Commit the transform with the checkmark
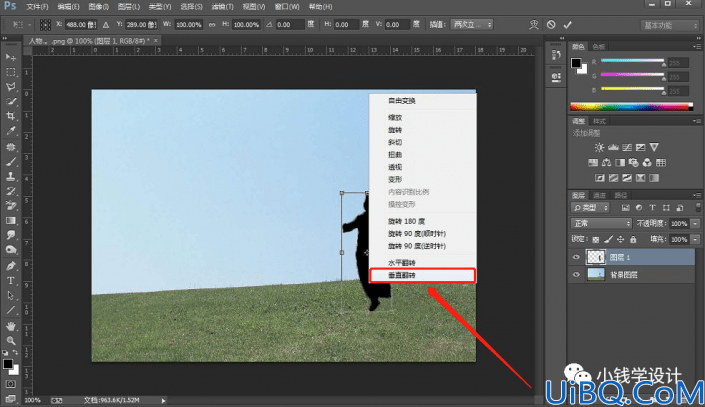705x407 pixels. tap(567, 25)
